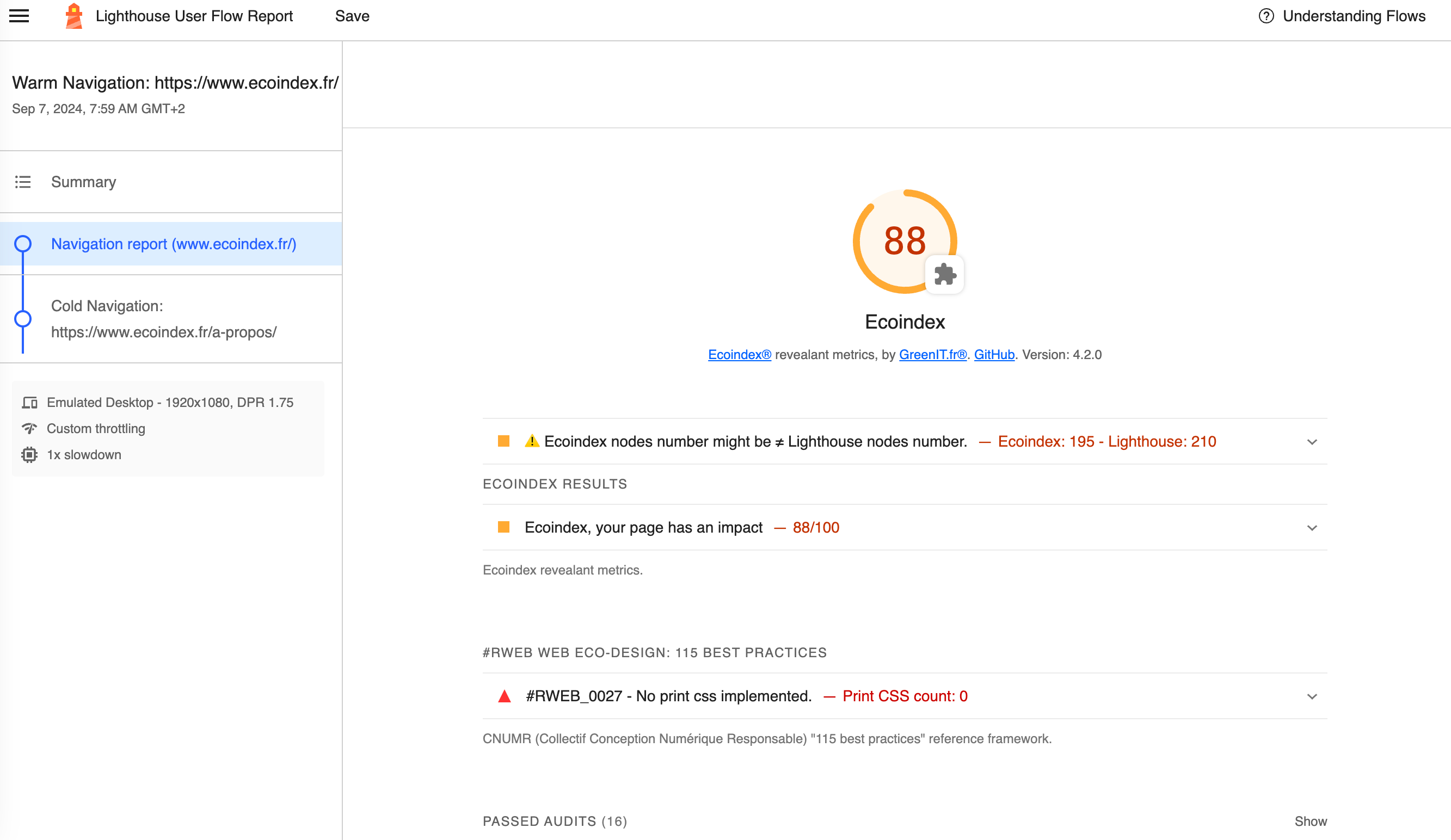Click the Ecoindex plugin puzzle icon

pyautogui.click(x=945, y=275)
